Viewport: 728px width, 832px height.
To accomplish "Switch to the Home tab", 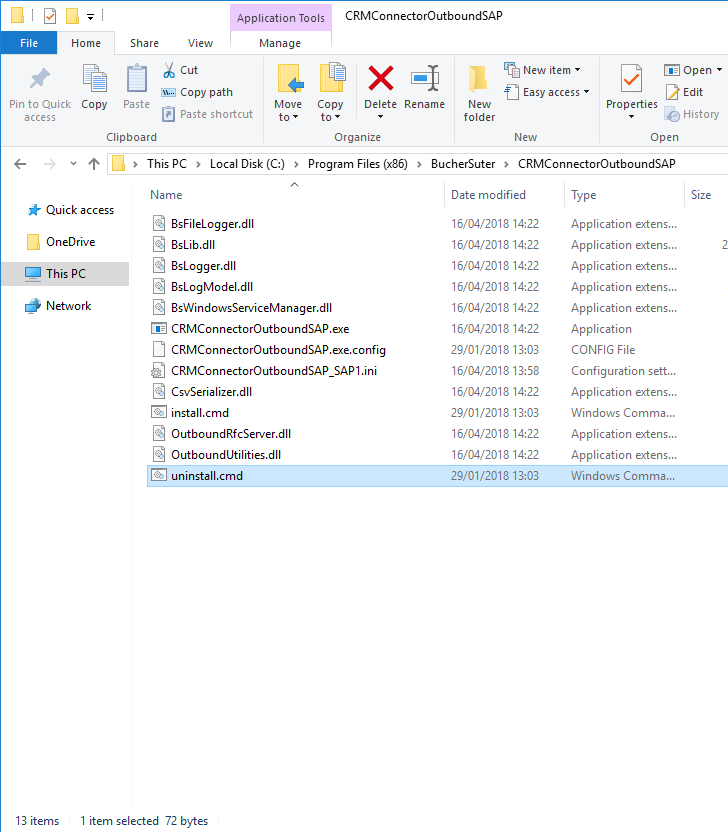I will point(86,43).
